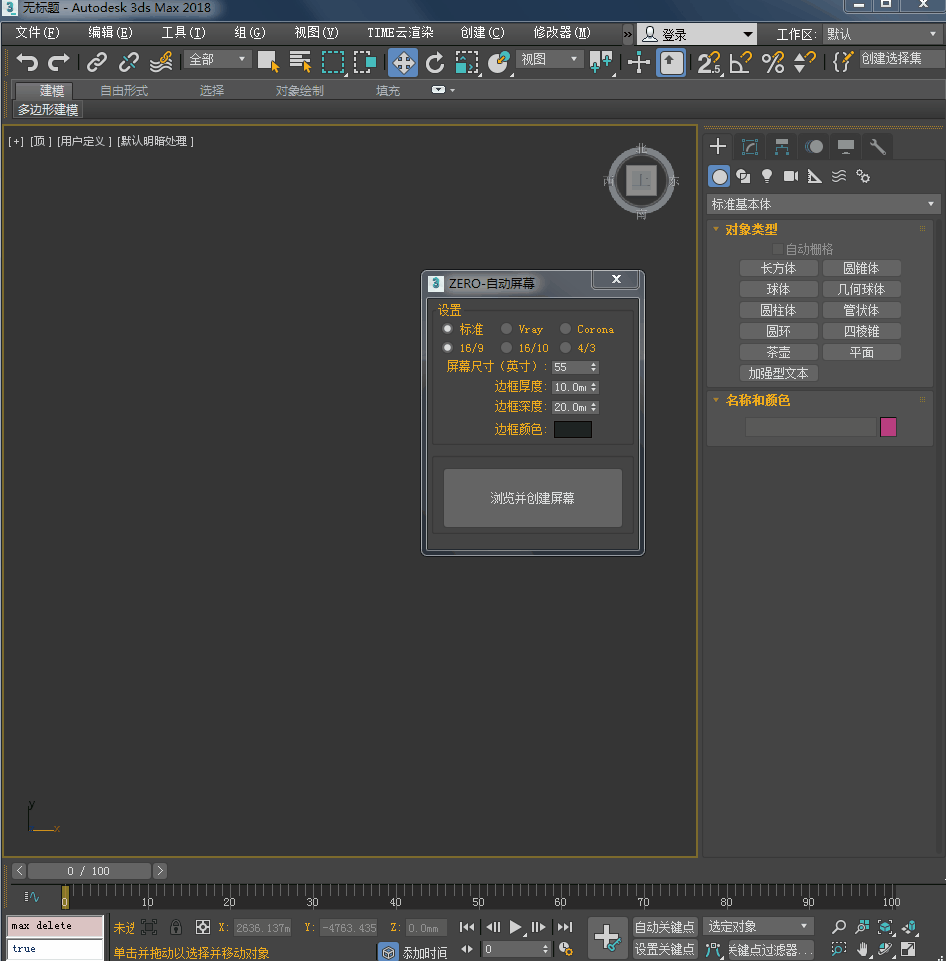Image resolution: width=946 pixels, height=961 pixels.
Task: Toggle the Angle Snap icon
Action: tap(740, 63)
